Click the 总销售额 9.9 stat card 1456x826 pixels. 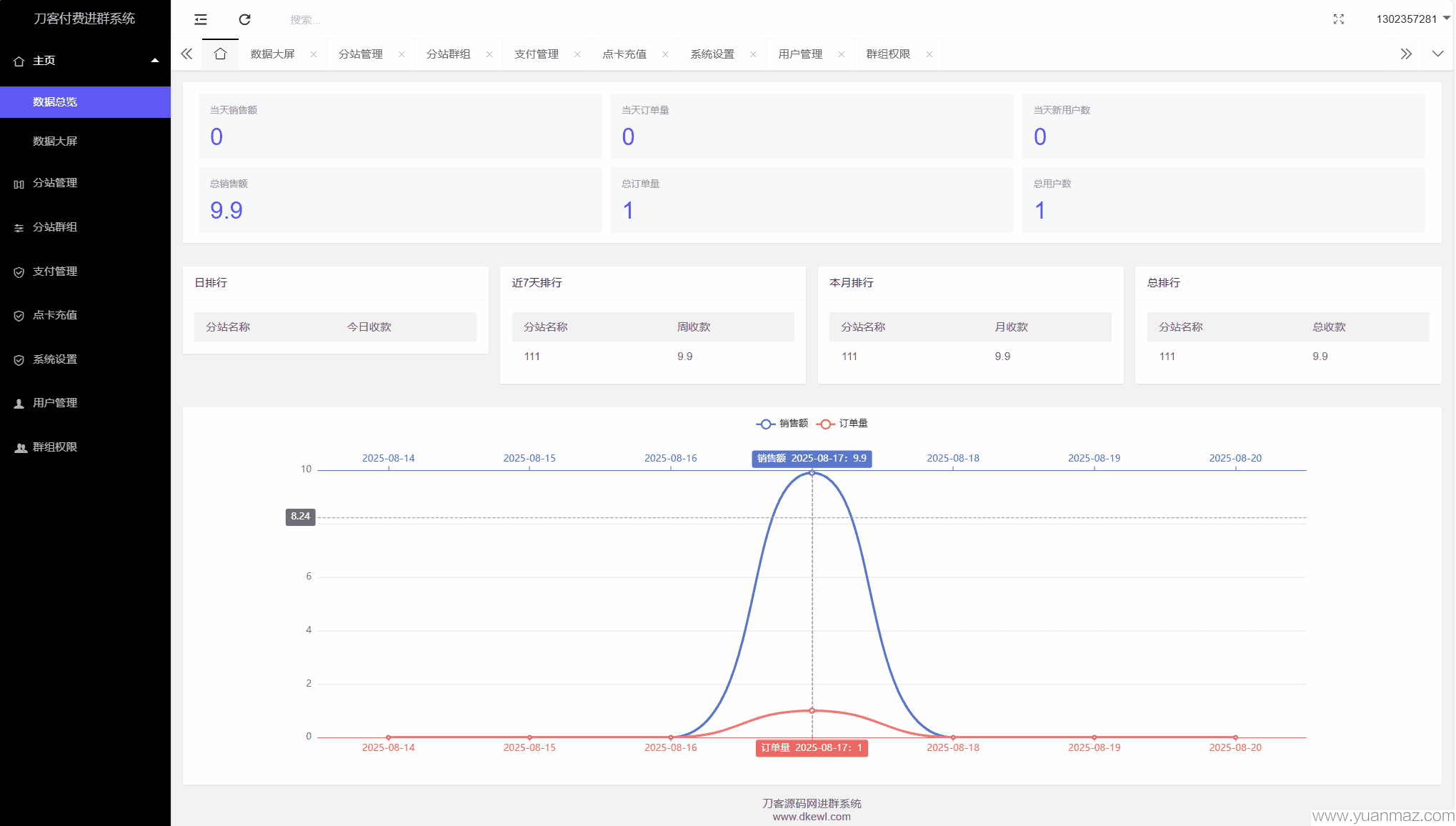pos(400,199)
